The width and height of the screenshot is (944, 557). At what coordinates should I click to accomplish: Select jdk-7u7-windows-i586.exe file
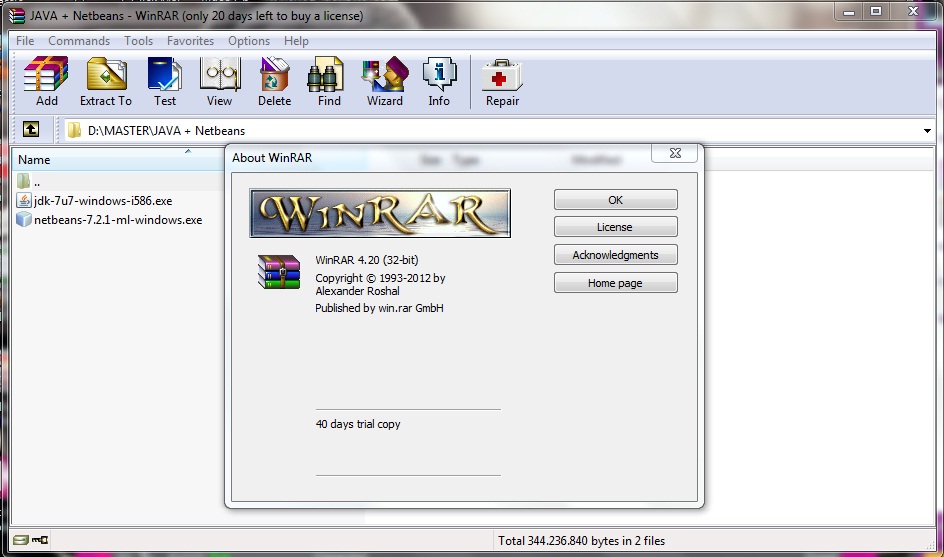[x=103, y=201]
